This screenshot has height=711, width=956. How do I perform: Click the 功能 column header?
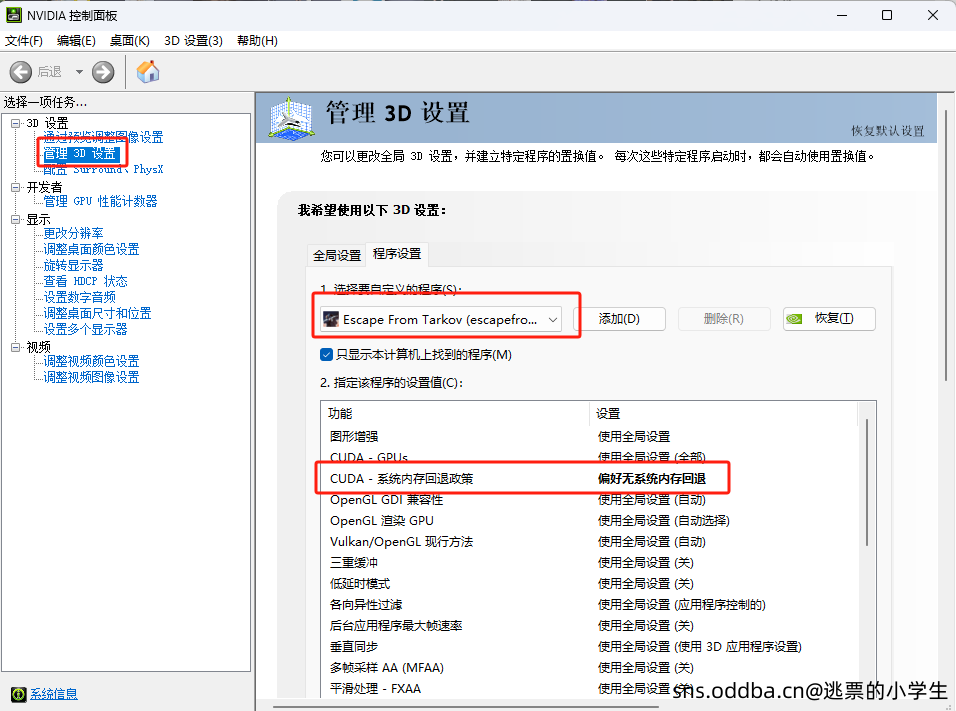455,413
